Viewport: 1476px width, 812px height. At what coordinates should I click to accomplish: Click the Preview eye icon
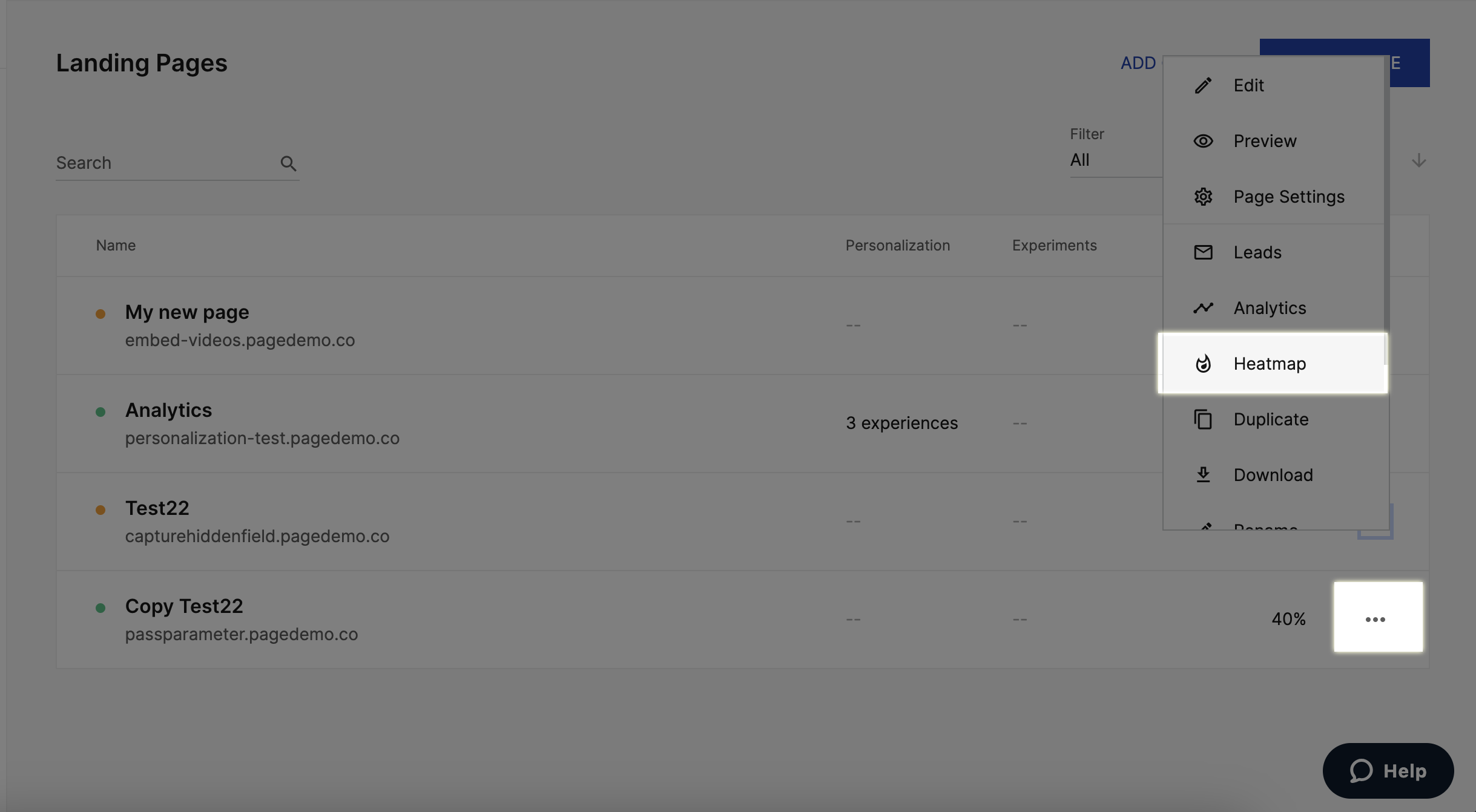1203,140
